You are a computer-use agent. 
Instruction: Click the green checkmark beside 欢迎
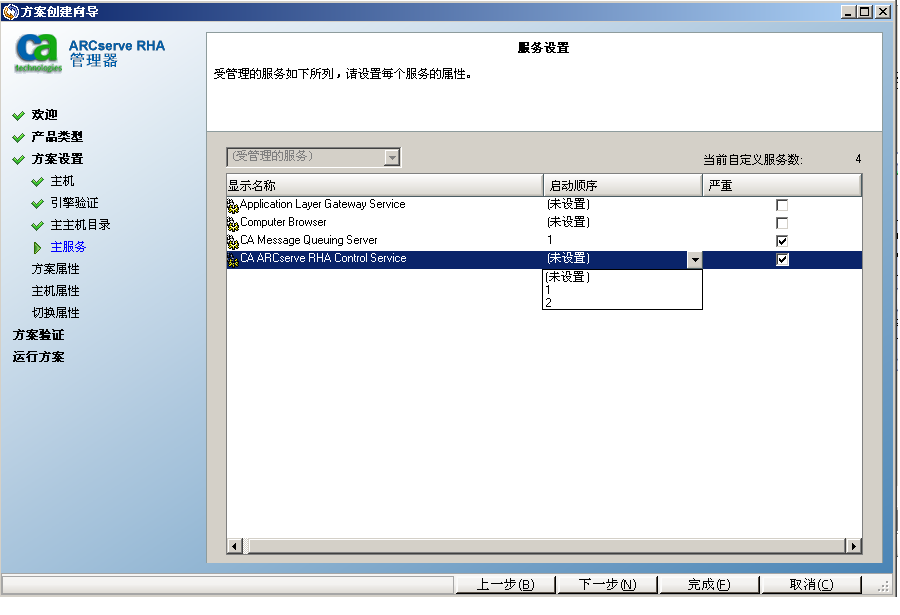(x=18, y=115)
